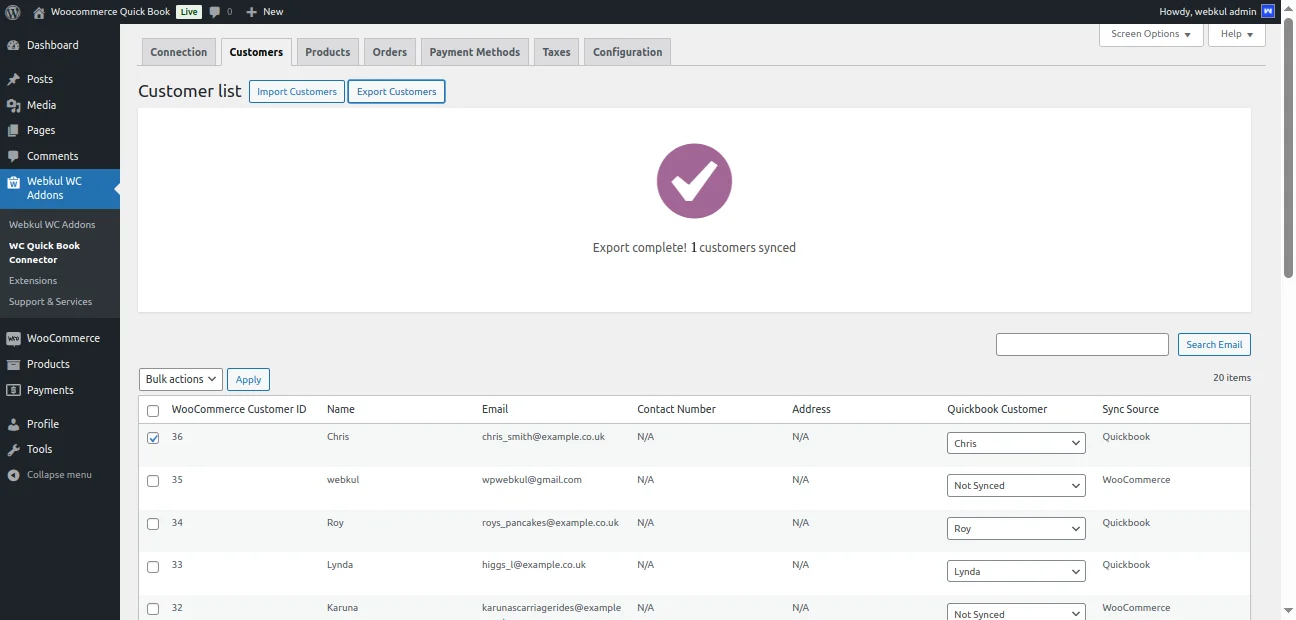The height and width of the screenshot is (620, 1296).
Task: Click the WooCommerce sidebar icon
Action: [13, 338]
